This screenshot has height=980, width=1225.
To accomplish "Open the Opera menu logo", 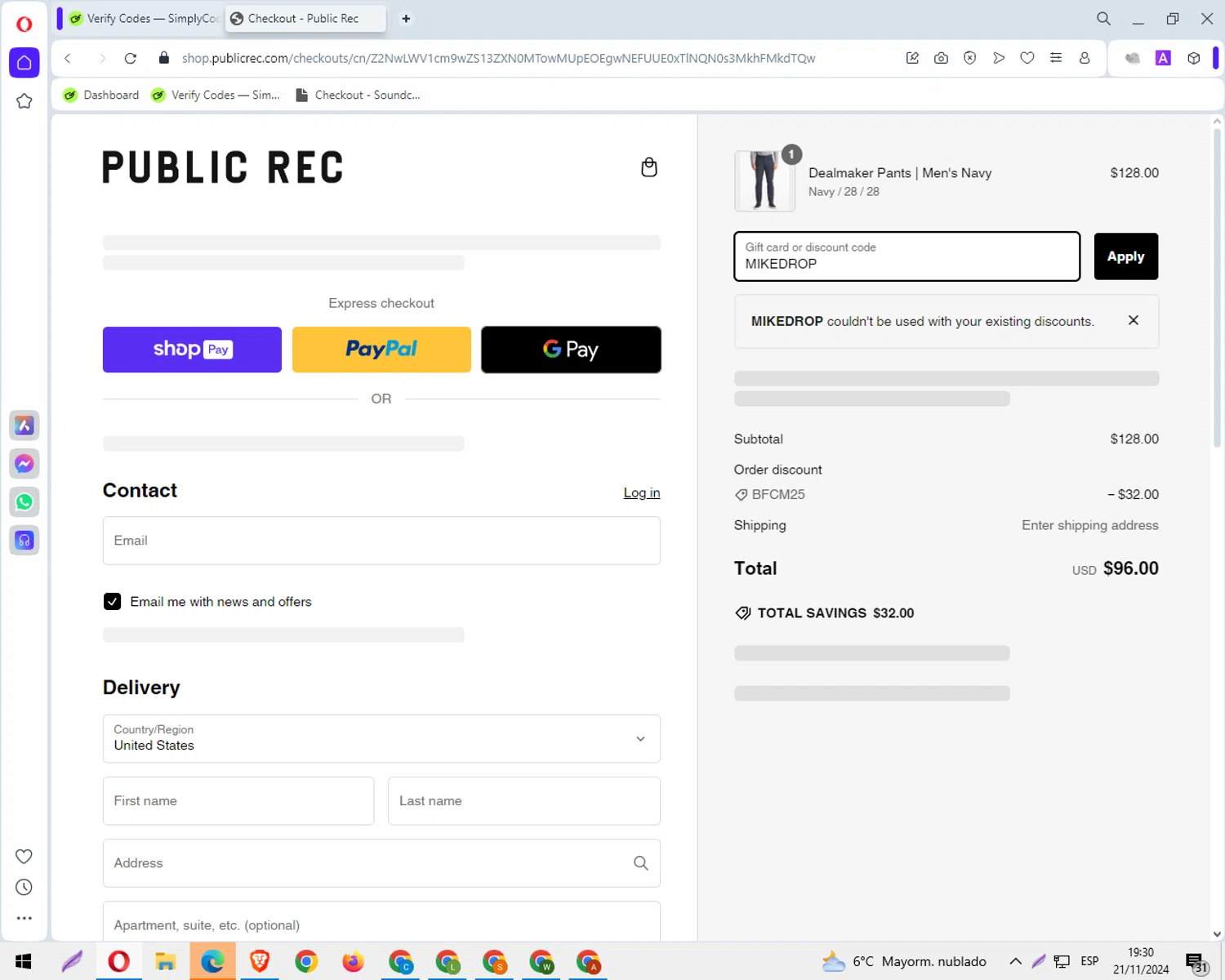I will (x=24, y=24).
